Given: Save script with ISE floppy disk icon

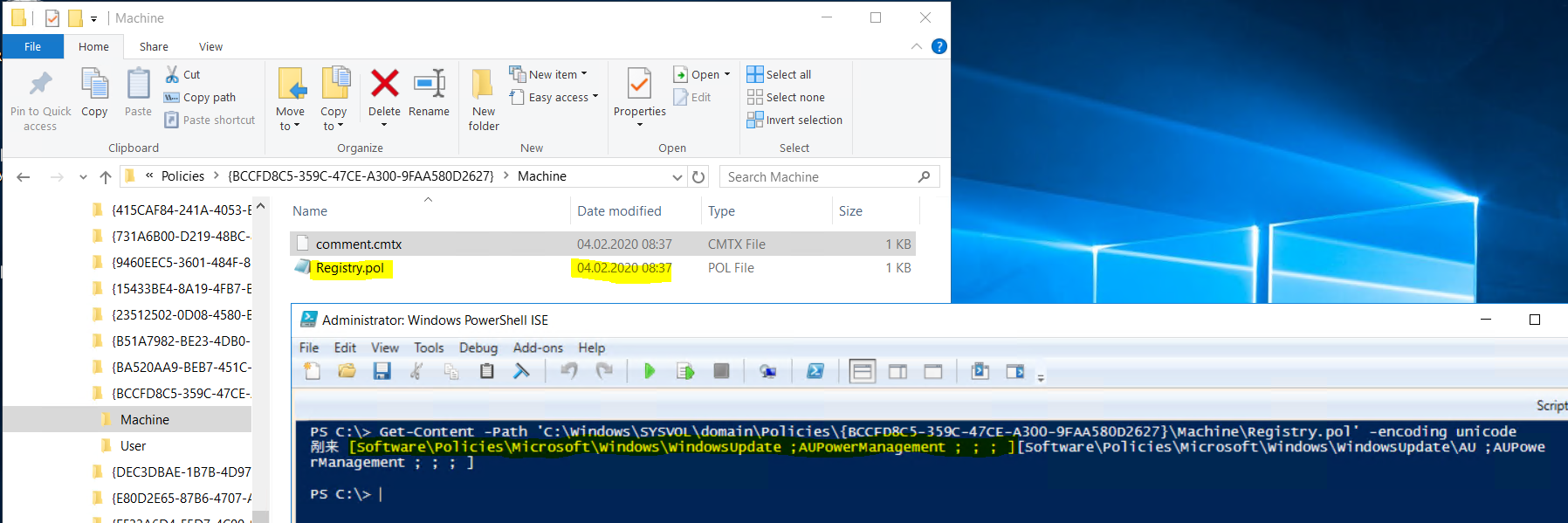Looking at the screenshot, I should [x=382, y=371].
